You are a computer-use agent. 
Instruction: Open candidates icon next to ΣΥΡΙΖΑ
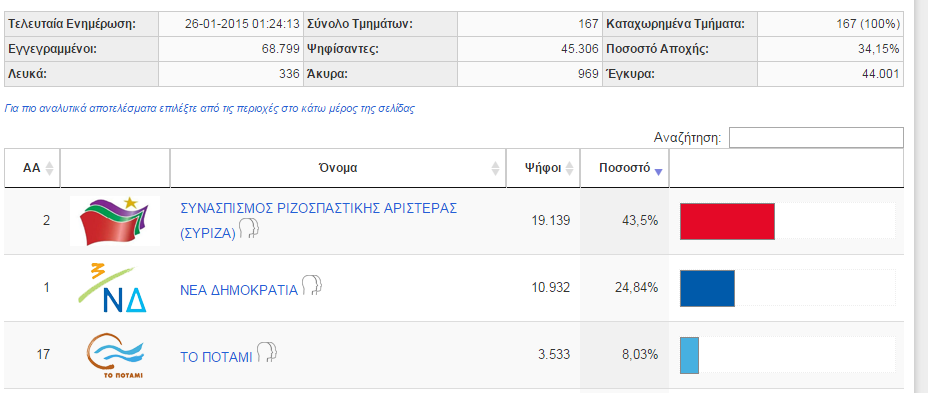[x=249, y=228]
